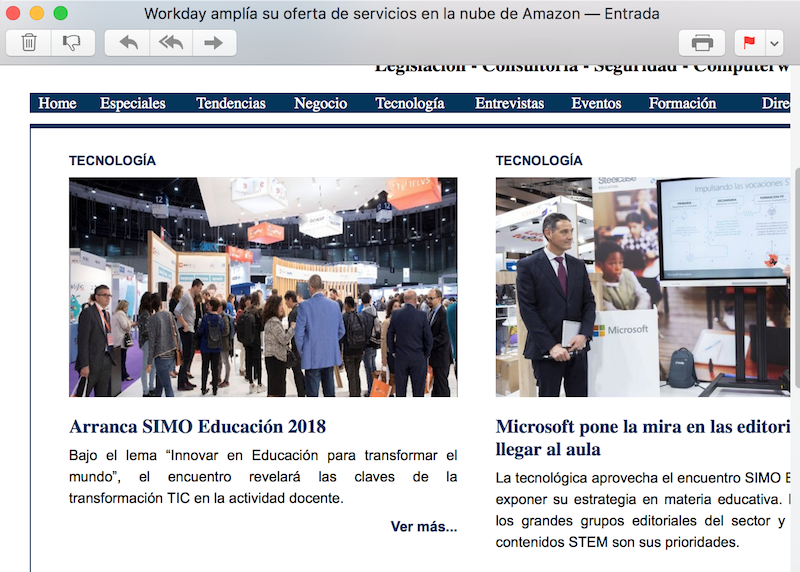Click TECNOLOGÍA label above SIMO article
Image resolution: width=800 pixels, height=572 pixels.
click(x=112, y=161)
